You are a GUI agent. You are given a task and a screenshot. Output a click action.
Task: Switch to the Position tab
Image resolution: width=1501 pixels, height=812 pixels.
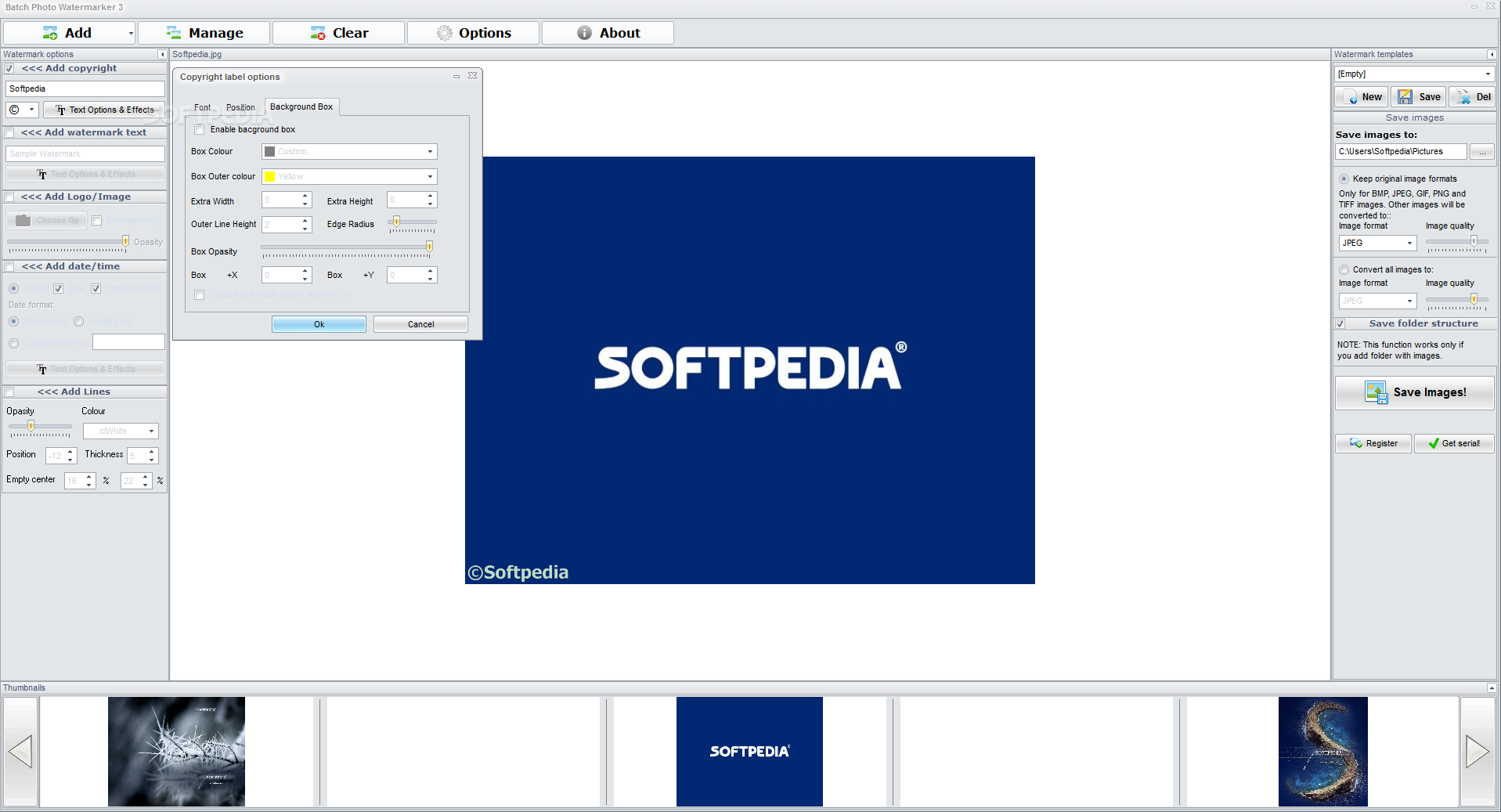(240, 107)
